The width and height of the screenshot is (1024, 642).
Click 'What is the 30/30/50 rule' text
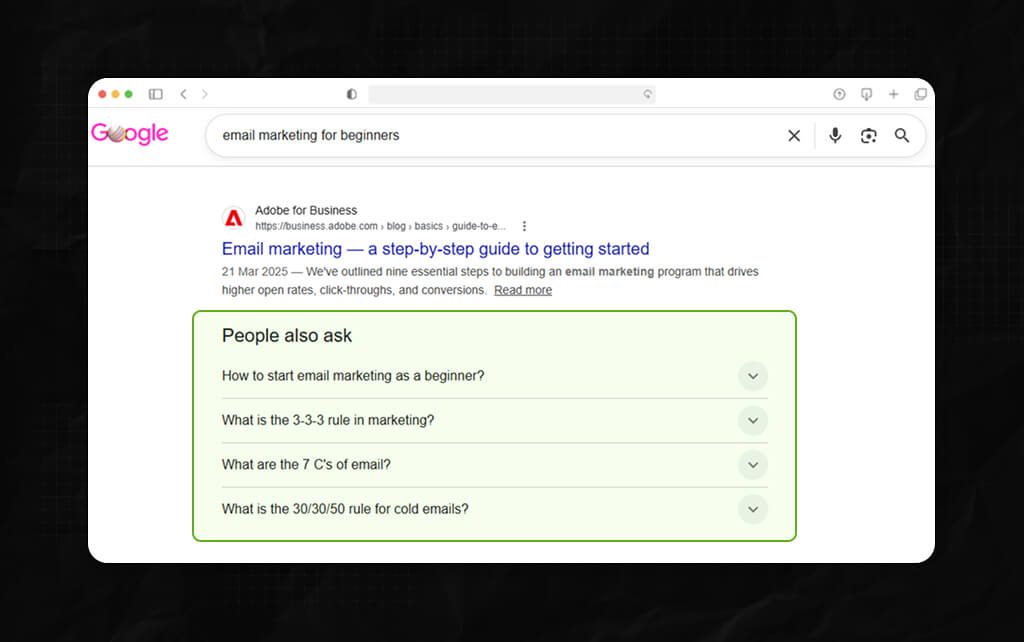coord(296,509)
